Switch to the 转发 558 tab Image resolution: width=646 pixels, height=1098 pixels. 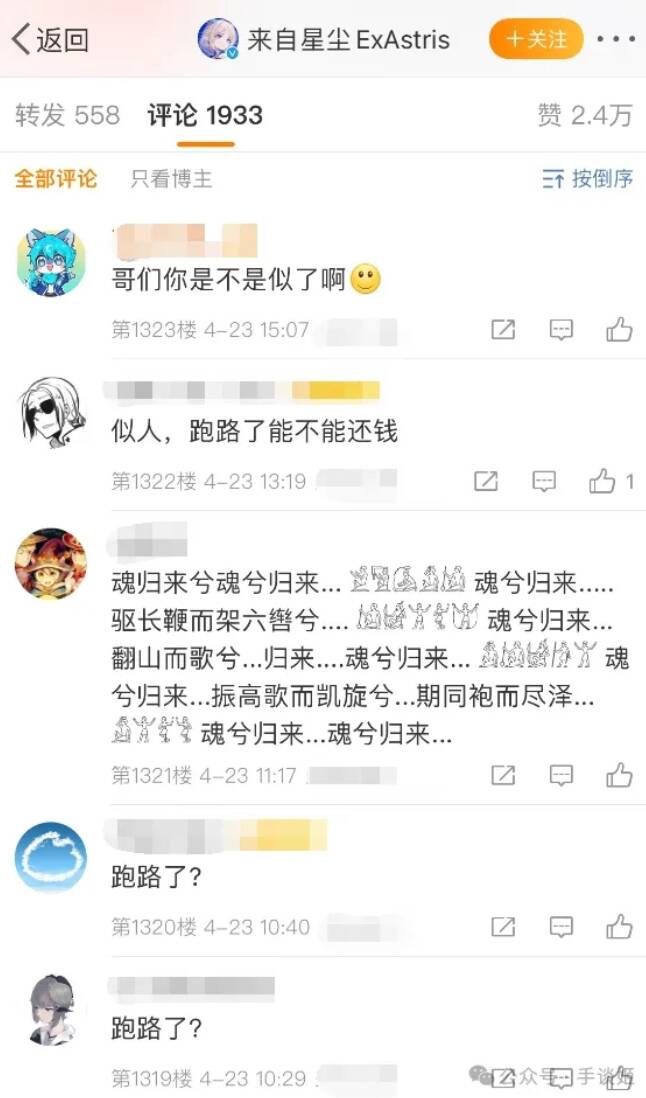68,116
